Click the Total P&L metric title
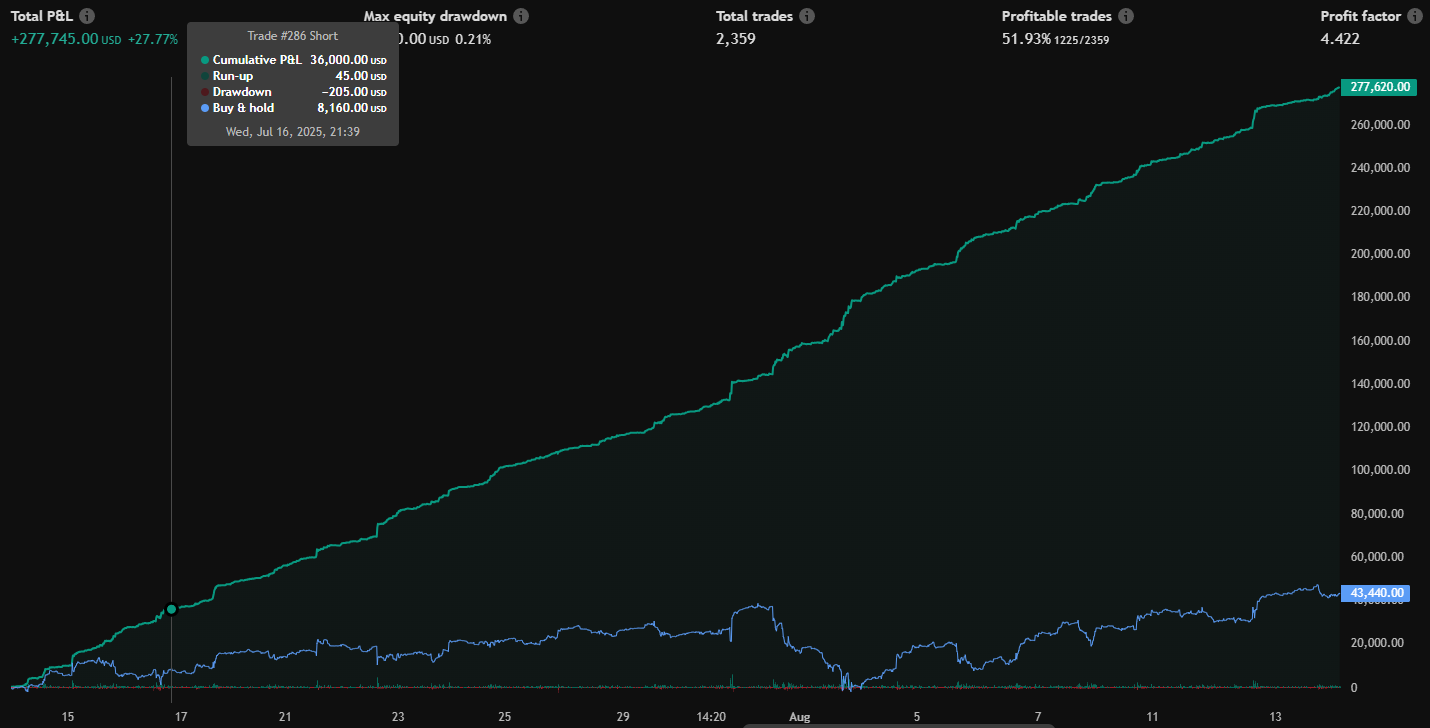 (x=41, y=17)
